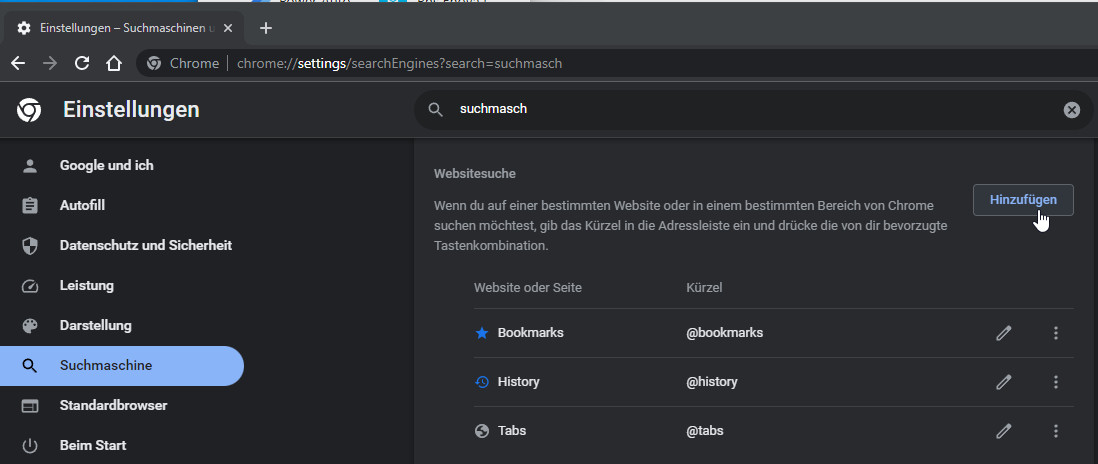Select Autofill in the sidebar

[82, 205]
